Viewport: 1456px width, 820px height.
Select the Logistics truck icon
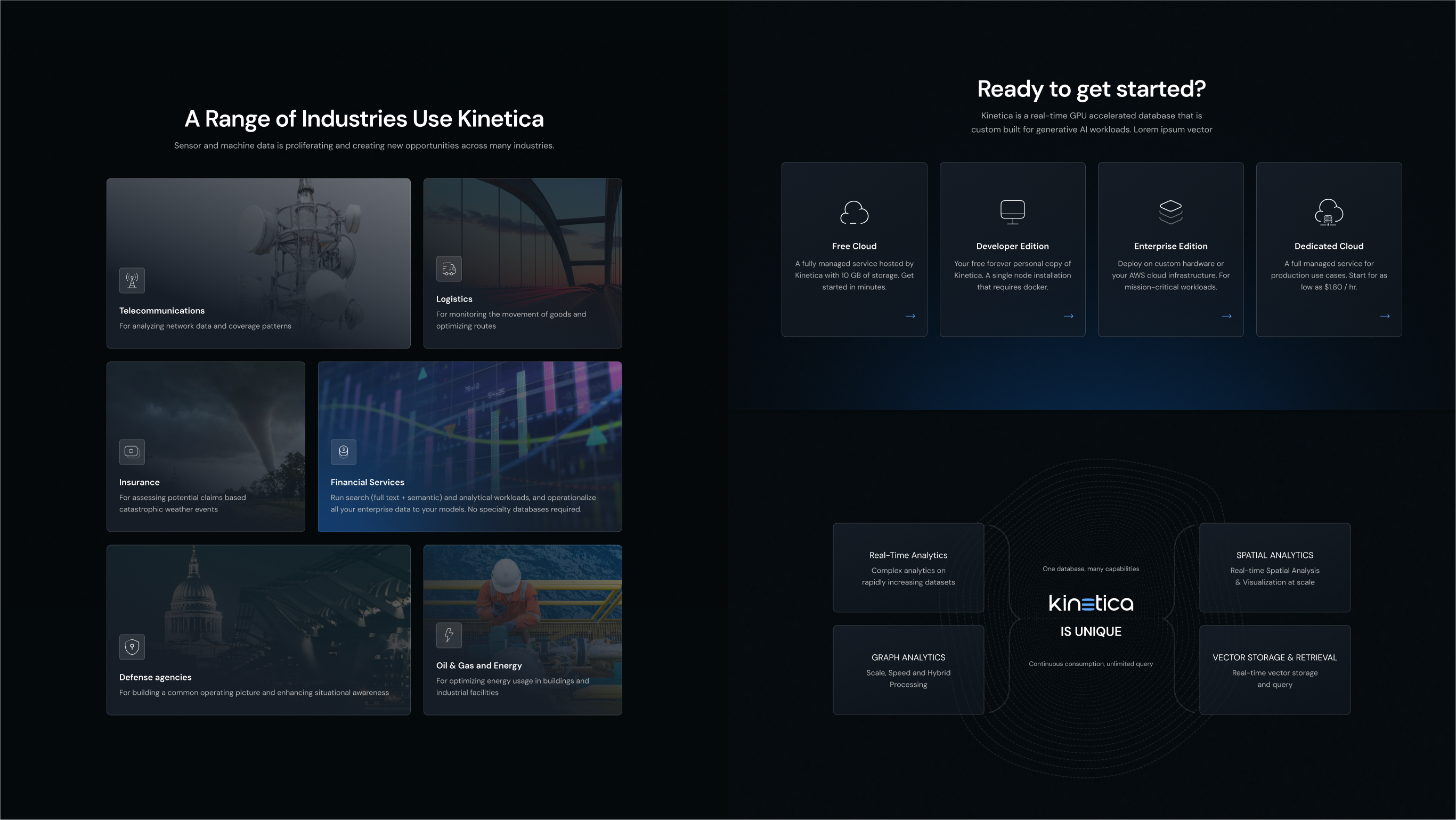[x=448, y=269]
